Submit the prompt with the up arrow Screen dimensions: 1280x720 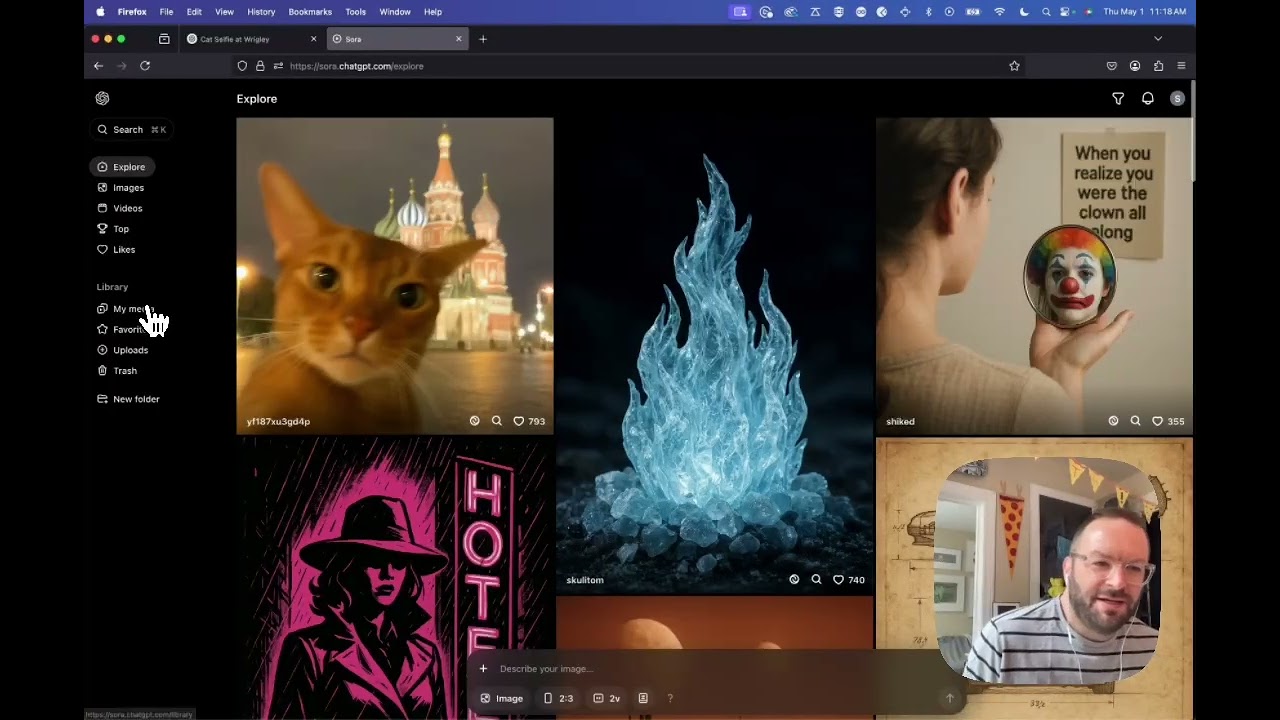click(x=949, y=698)
